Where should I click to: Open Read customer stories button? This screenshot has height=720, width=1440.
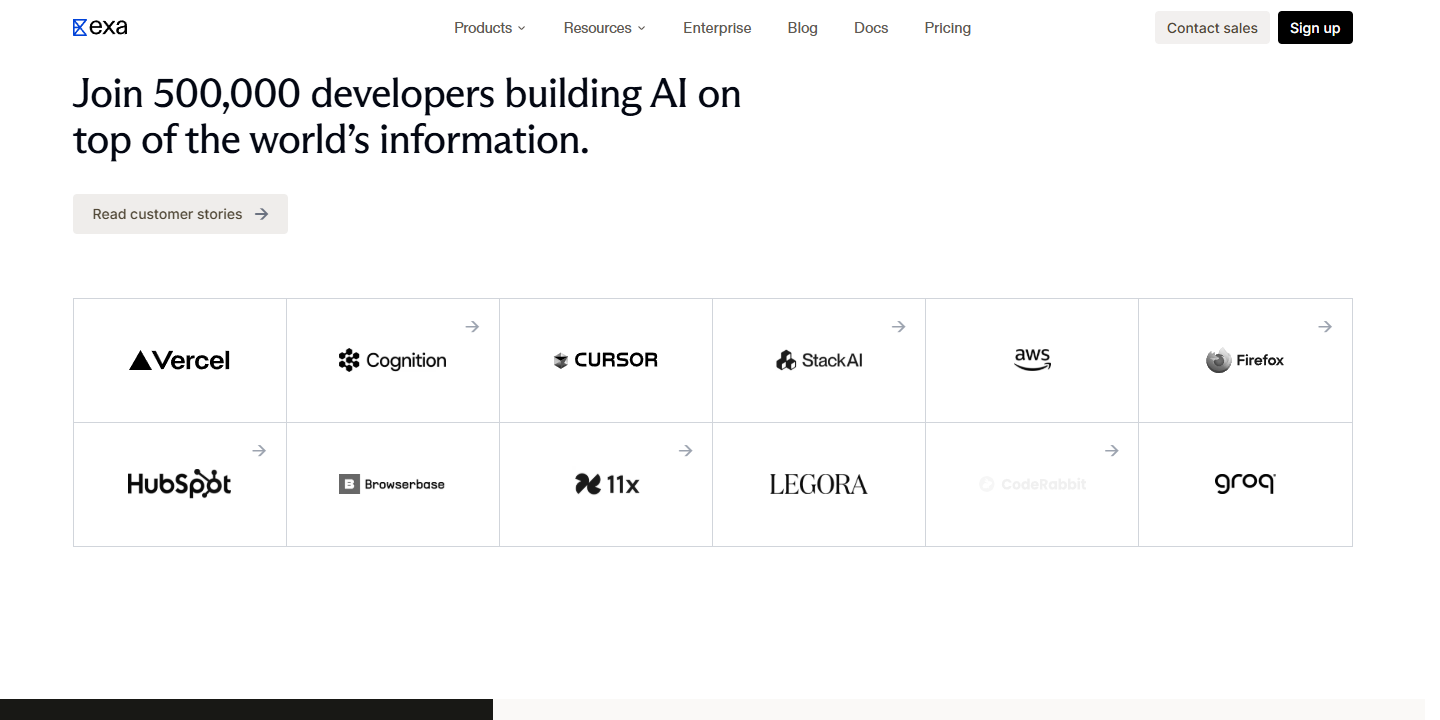click(x=180, y=214)
